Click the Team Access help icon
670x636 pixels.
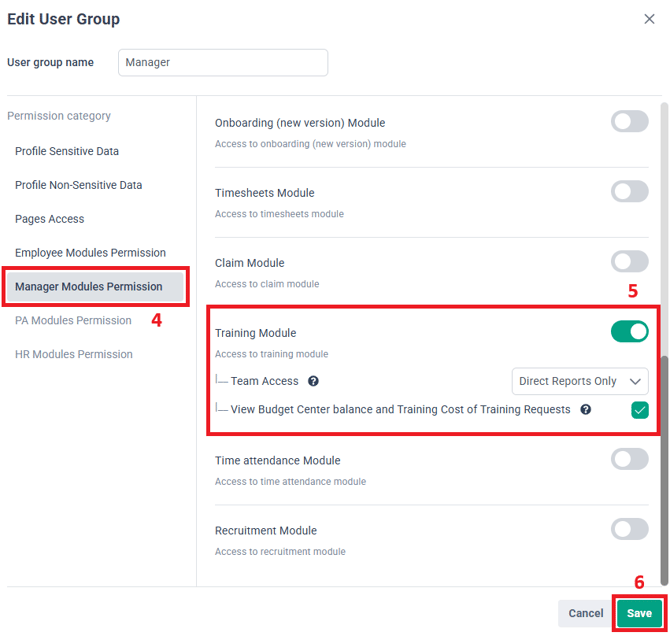pyautogui.click(x=313, y=381)
